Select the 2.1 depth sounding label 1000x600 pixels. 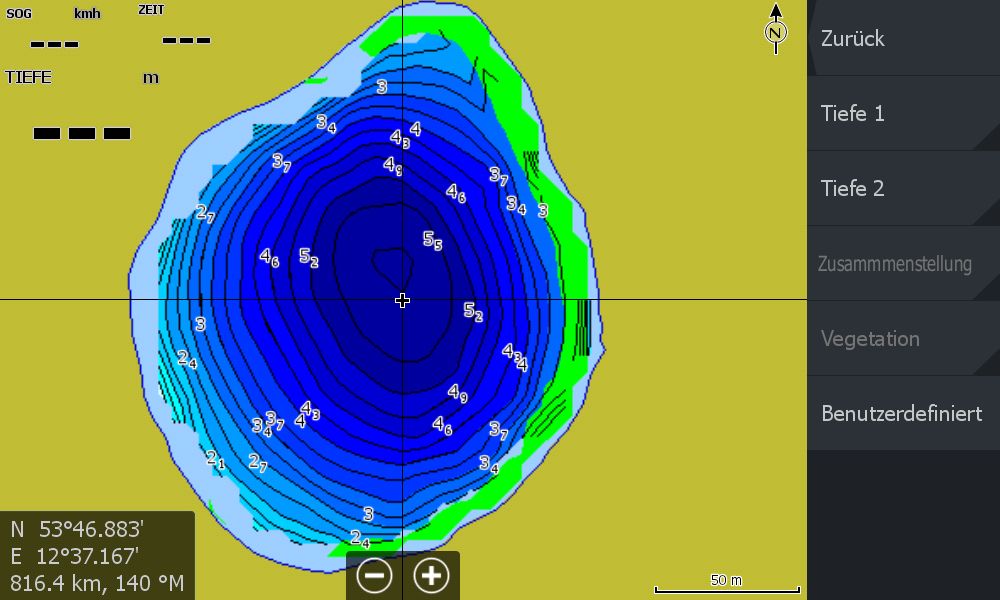215,459
